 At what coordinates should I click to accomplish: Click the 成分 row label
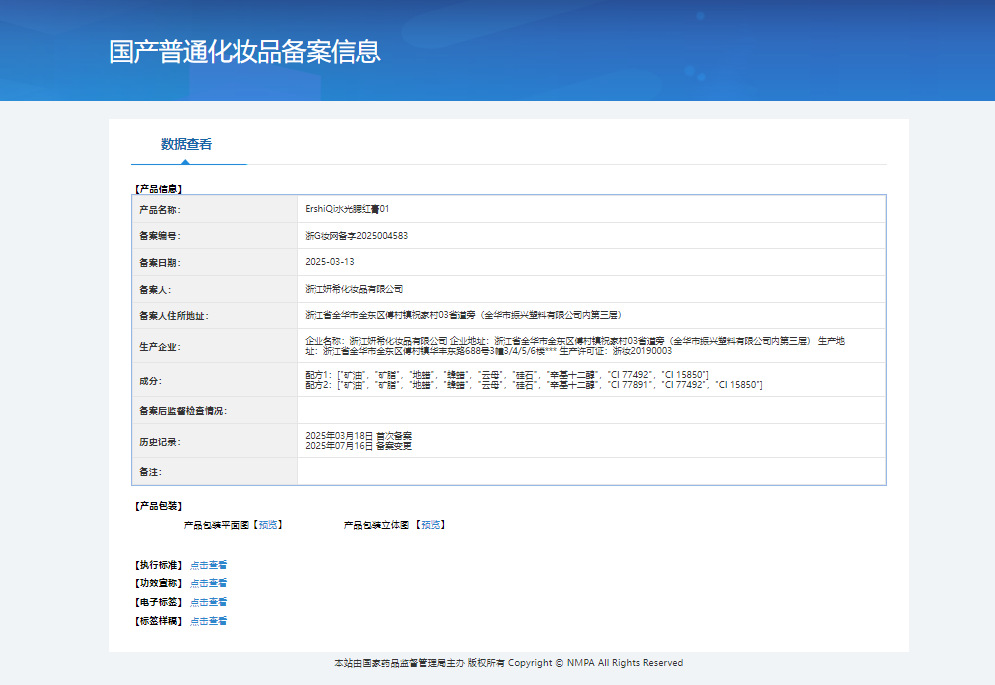(150, 381)
